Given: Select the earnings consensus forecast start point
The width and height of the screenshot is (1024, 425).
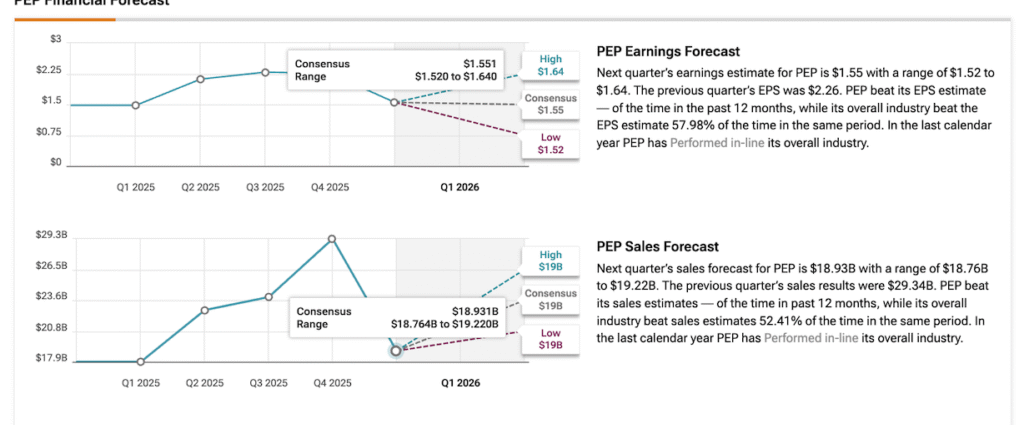Looking at the screenshot, I should click(395, 102).
